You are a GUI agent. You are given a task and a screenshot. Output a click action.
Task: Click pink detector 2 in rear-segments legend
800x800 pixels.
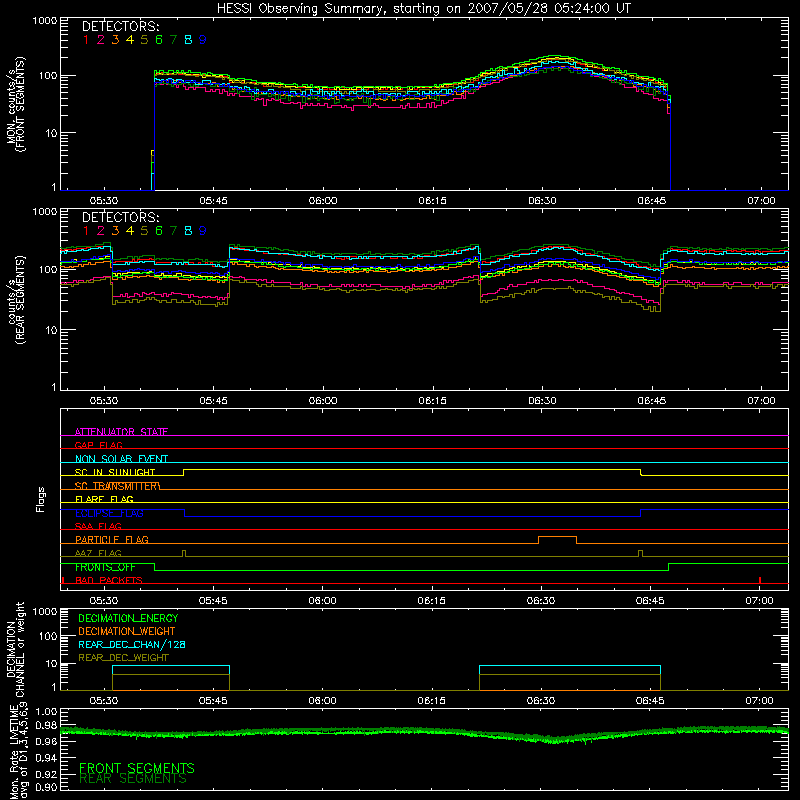(101, 231)
